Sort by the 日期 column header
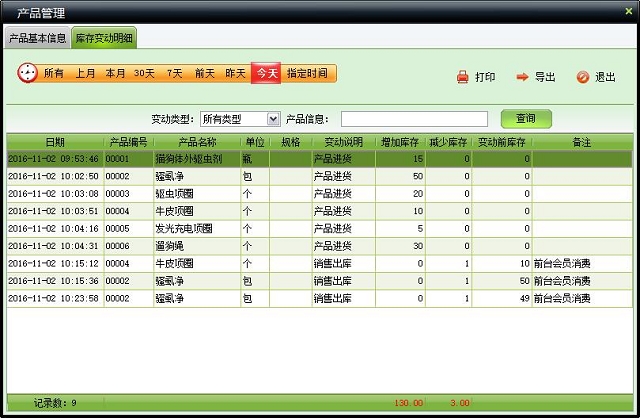 click(54, 143)
